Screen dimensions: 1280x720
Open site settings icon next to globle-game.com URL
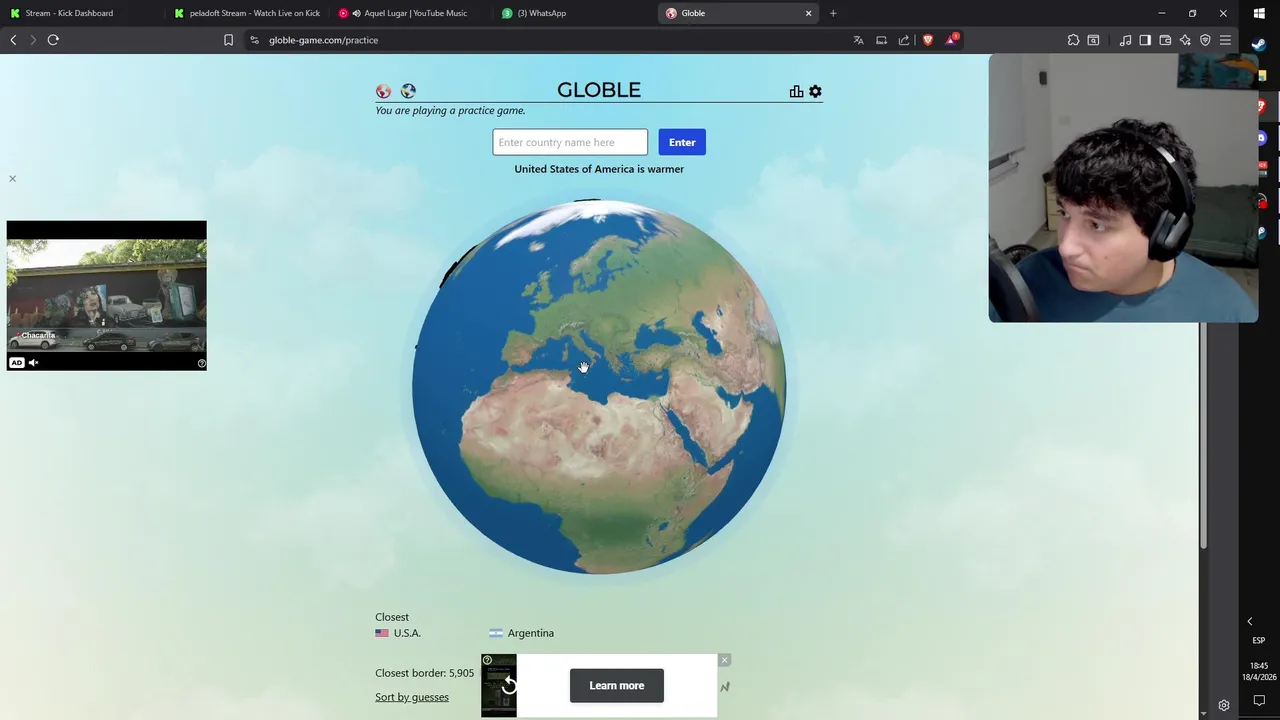coord(254,40)
